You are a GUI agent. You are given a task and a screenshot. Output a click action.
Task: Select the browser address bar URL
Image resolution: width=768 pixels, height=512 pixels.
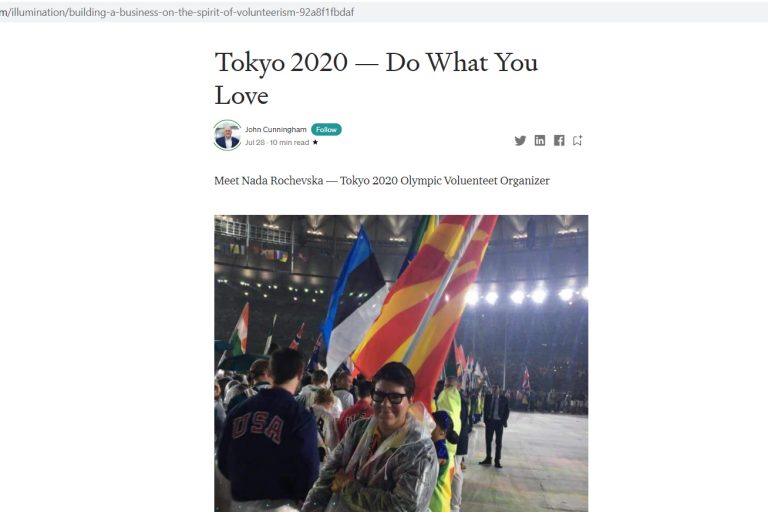coord(177,12)
